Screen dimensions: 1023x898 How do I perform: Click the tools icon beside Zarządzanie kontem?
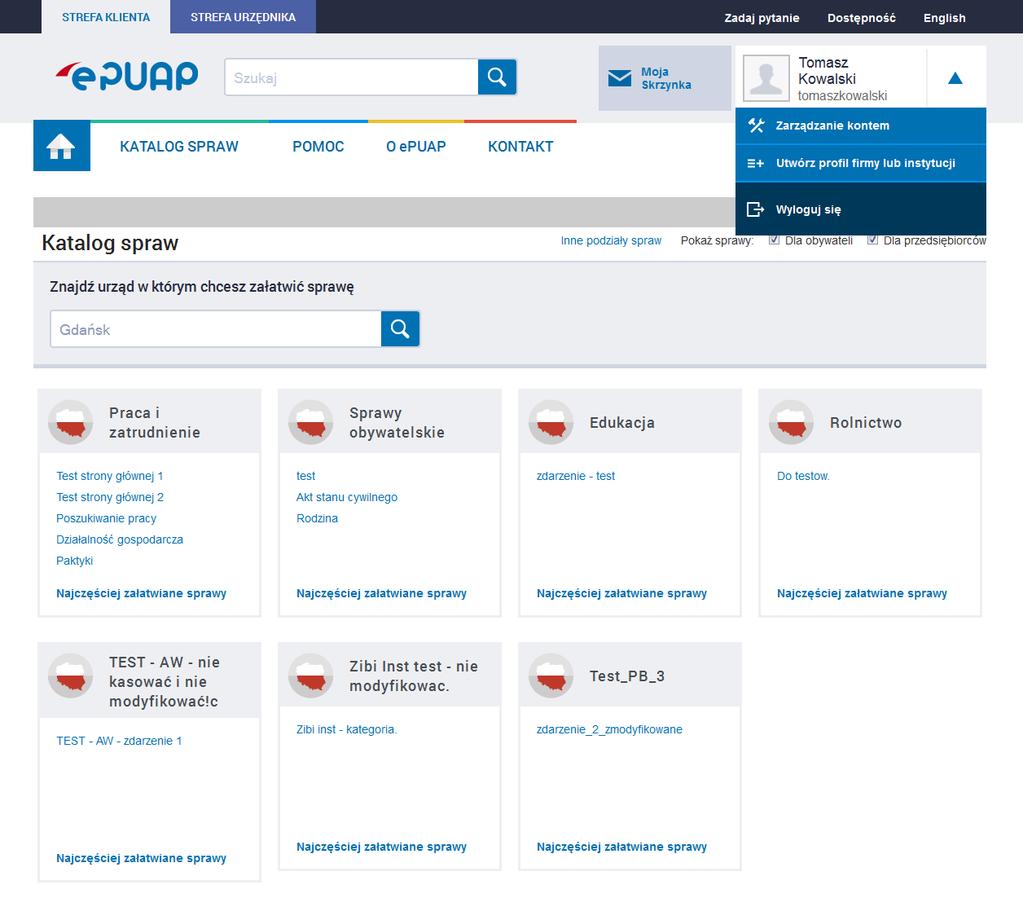pos(756,125)
